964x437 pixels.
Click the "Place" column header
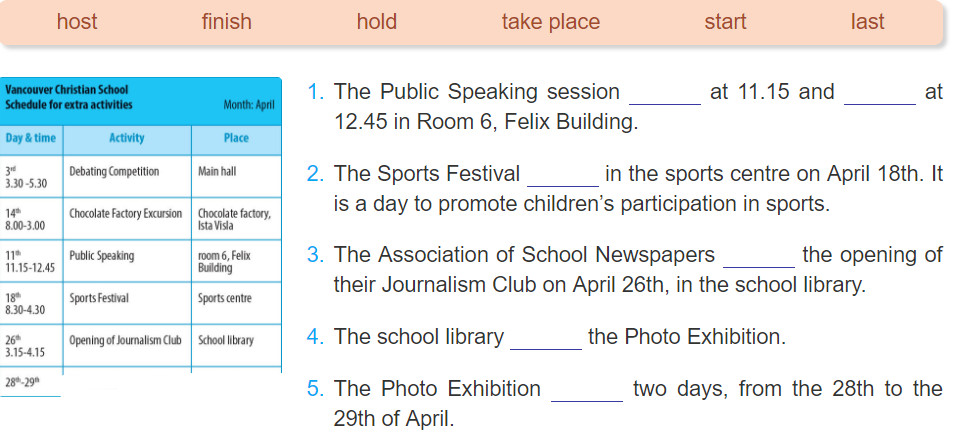pos(236,139)
